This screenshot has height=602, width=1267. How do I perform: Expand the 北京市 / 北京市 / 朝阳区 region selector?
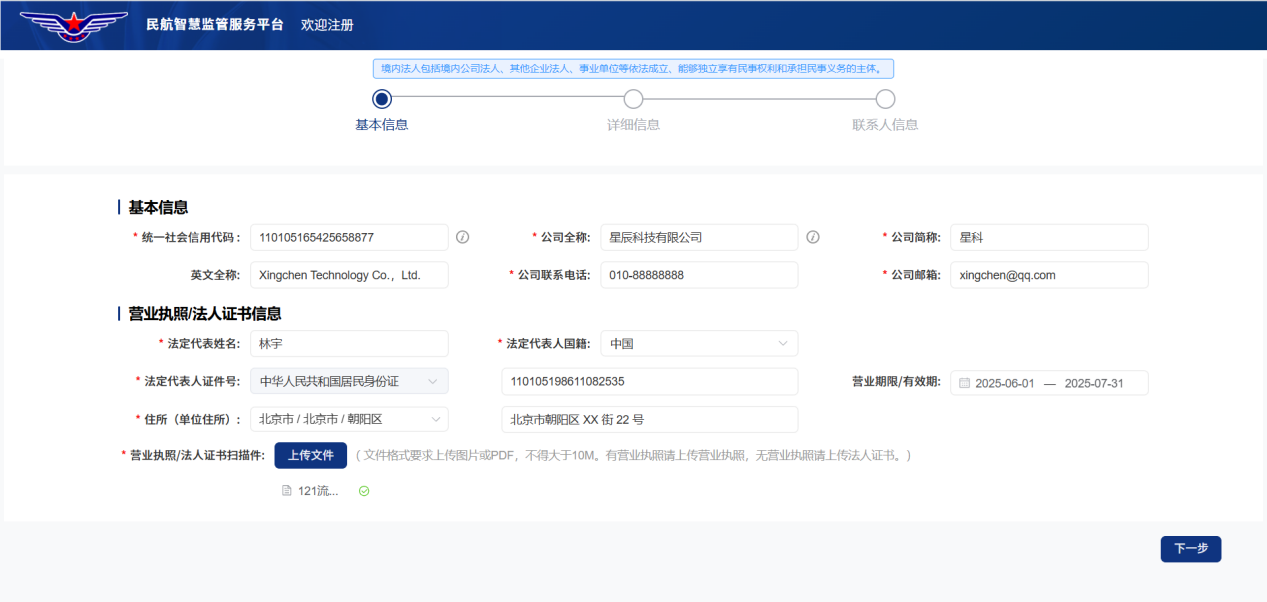point(349,419)
